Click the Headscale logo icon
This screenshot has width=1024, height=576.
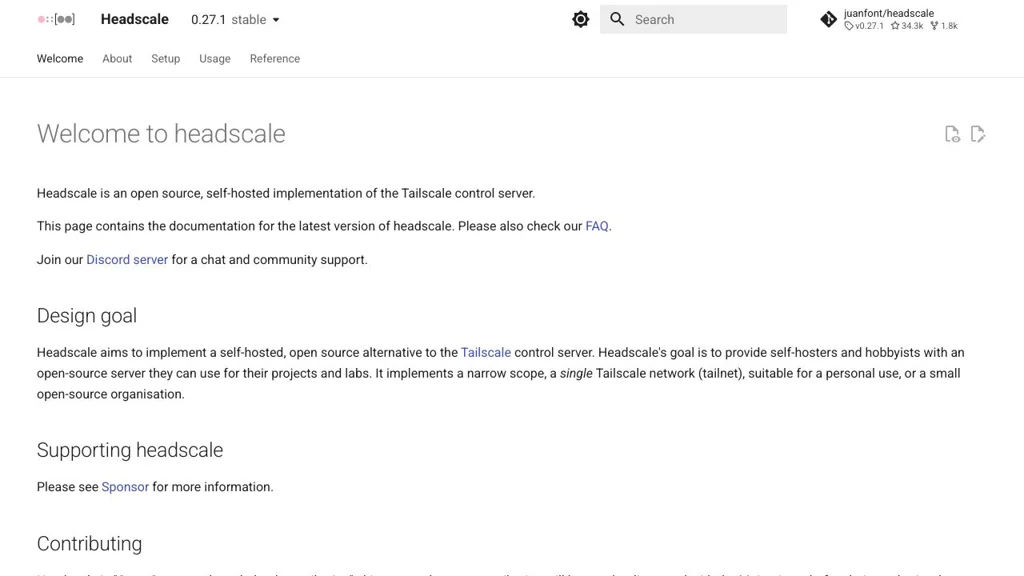pos(56,19)
